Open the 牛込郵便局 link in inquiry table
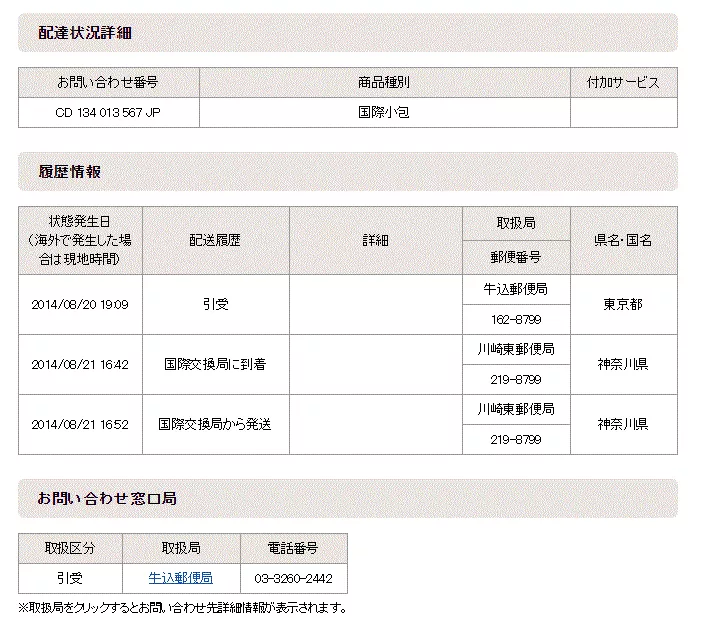The width and height of the screenshot is (701, 618). 181,578
